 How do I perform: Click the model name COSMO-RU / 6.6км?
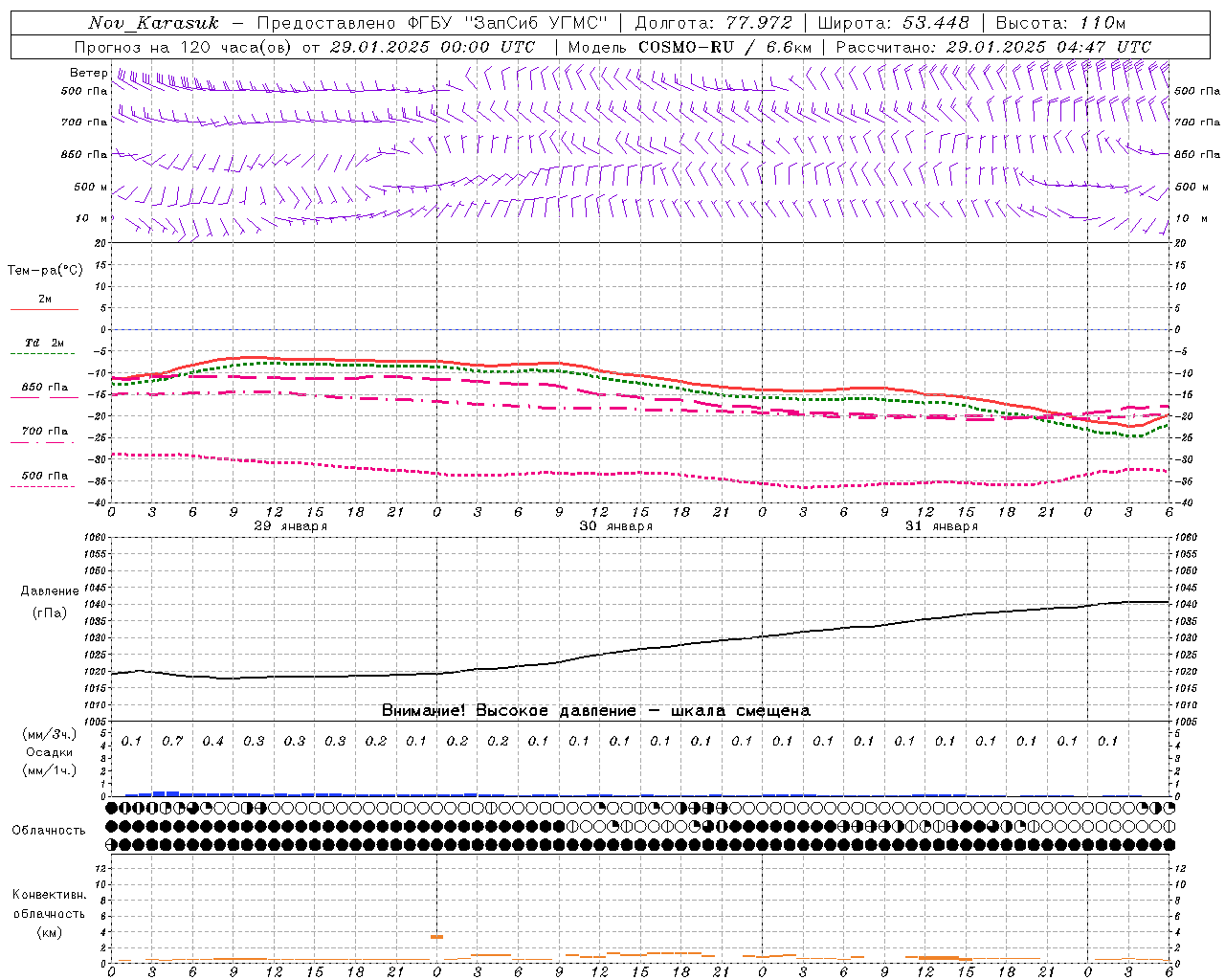pyautogui.click(x=725, y=47)
